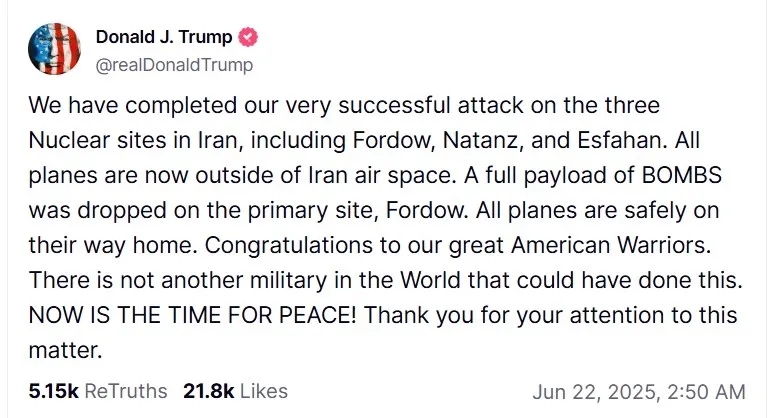The image size is (777, 418).
Task: Open the Donald J. Trump display name
Action: pos(164,38)
